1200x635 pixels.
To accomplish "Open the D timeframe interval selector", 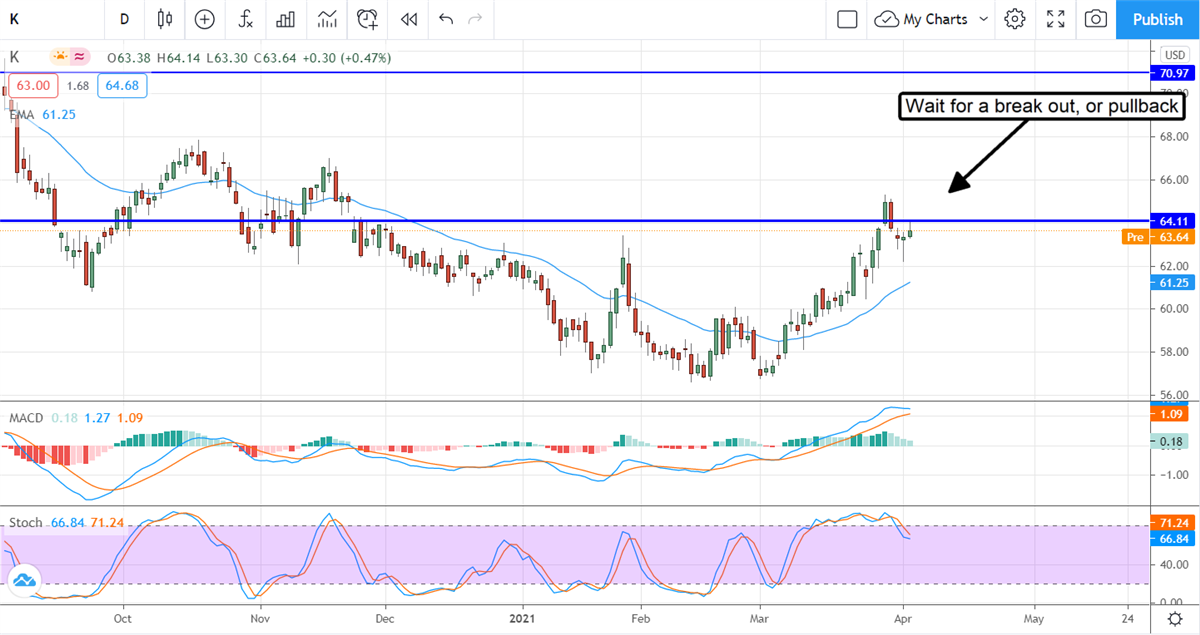I will coord(124,19).
